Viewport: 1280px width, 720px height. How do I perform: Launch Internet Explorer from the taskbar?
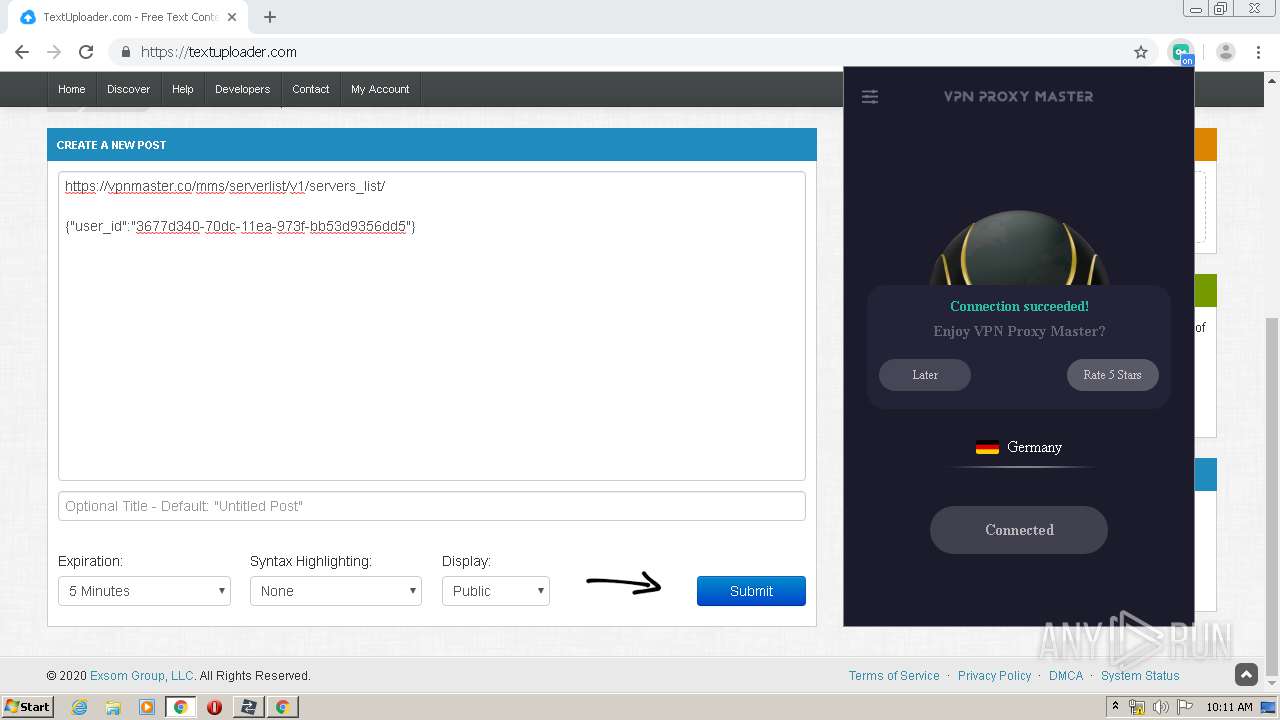click(x=79, y=707)
